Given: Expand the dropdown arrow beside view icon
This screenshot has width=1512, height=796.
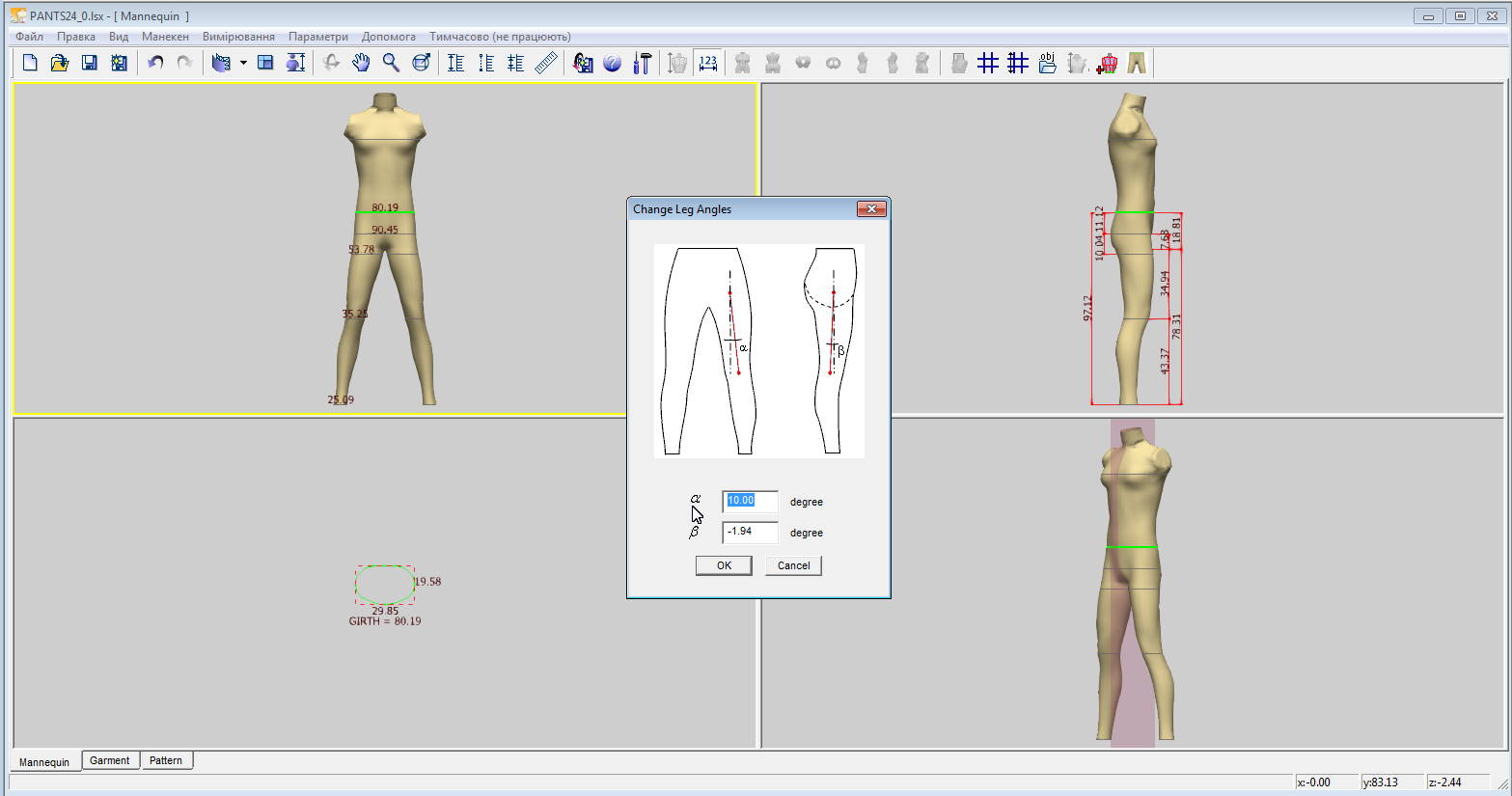Looking at the screenshot, I should [243, 64].
